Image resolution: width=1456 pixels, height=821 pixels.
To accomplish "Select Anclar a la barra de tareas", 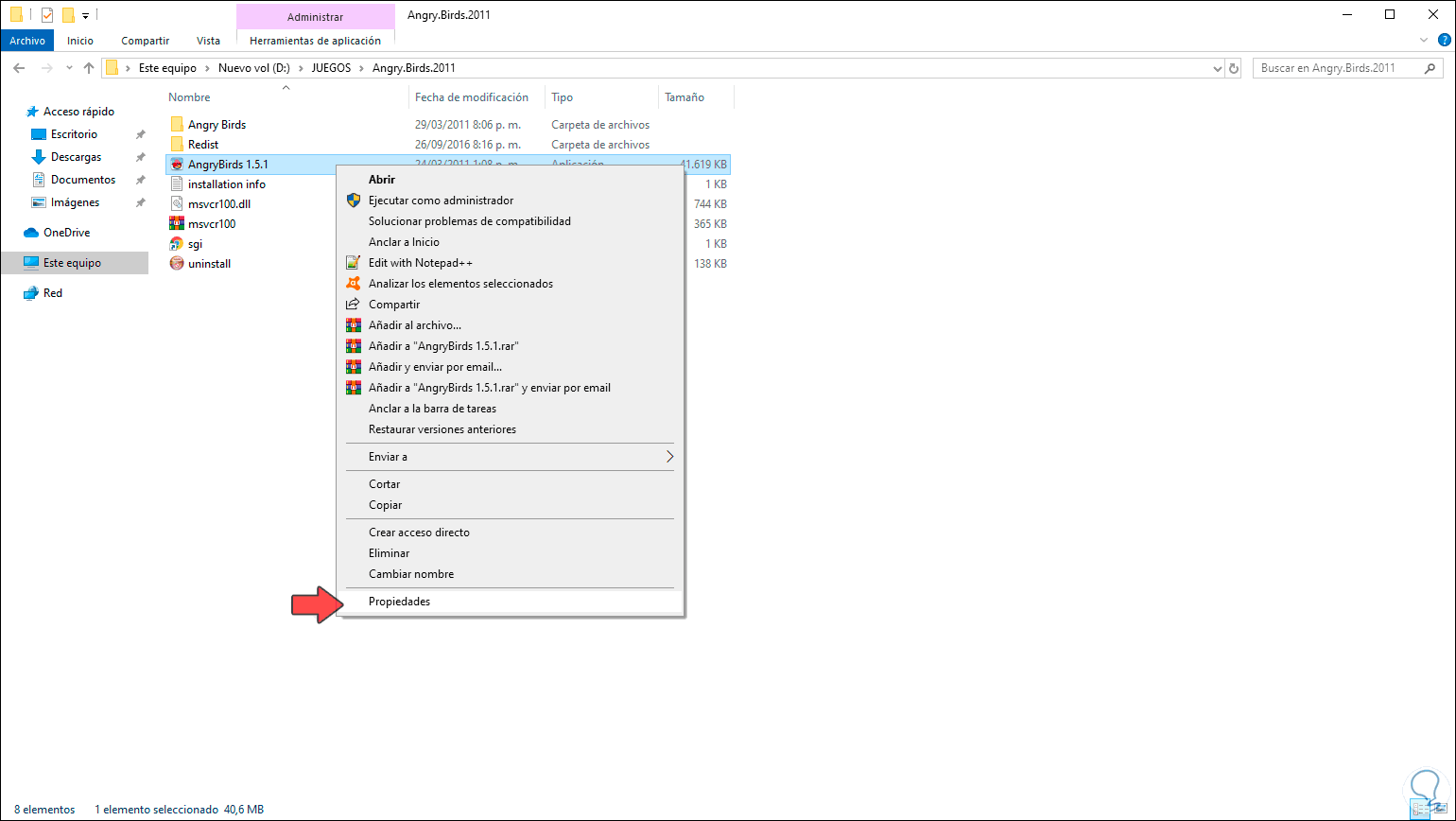I will [x=511, y=409].
